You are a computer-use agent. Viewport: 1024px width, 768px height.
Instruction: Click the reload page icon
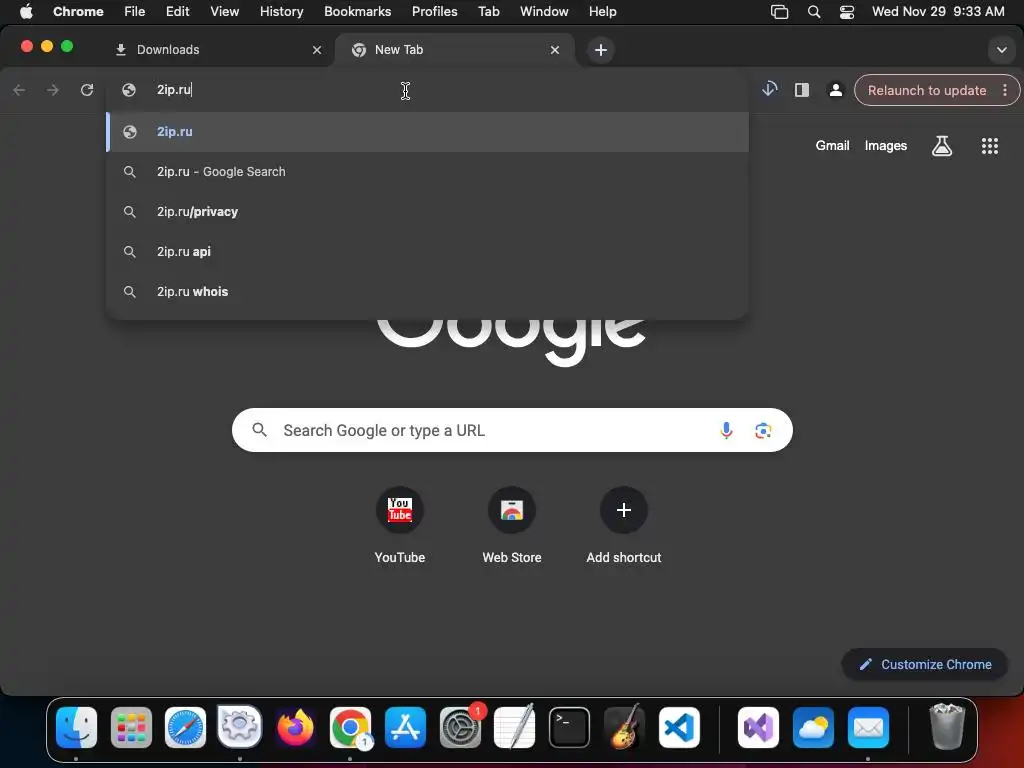[x=87, y=90]
